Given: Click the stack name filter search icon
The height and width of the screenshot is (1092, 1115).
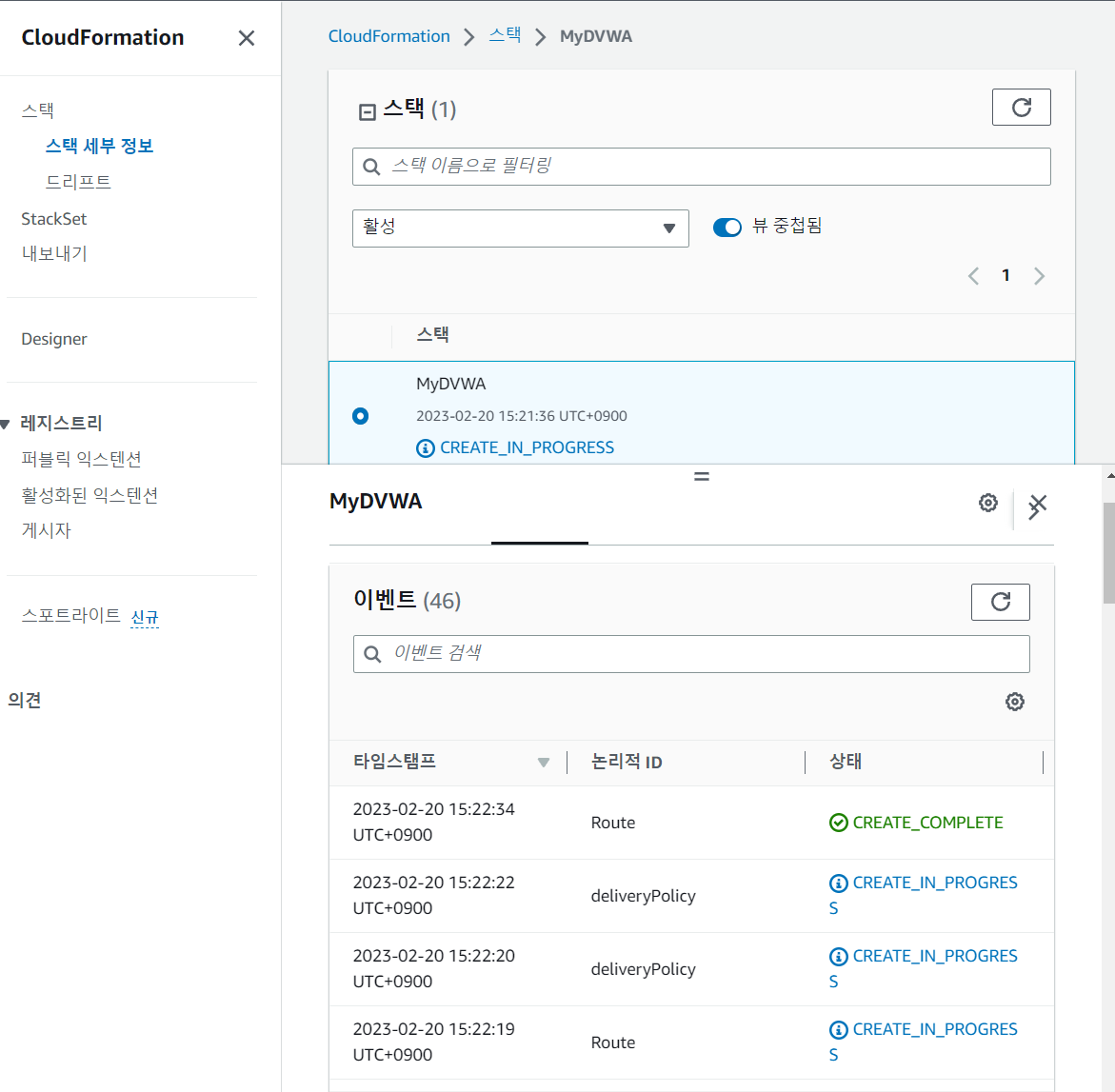Looking at the screenshot, I should (371, 167).
